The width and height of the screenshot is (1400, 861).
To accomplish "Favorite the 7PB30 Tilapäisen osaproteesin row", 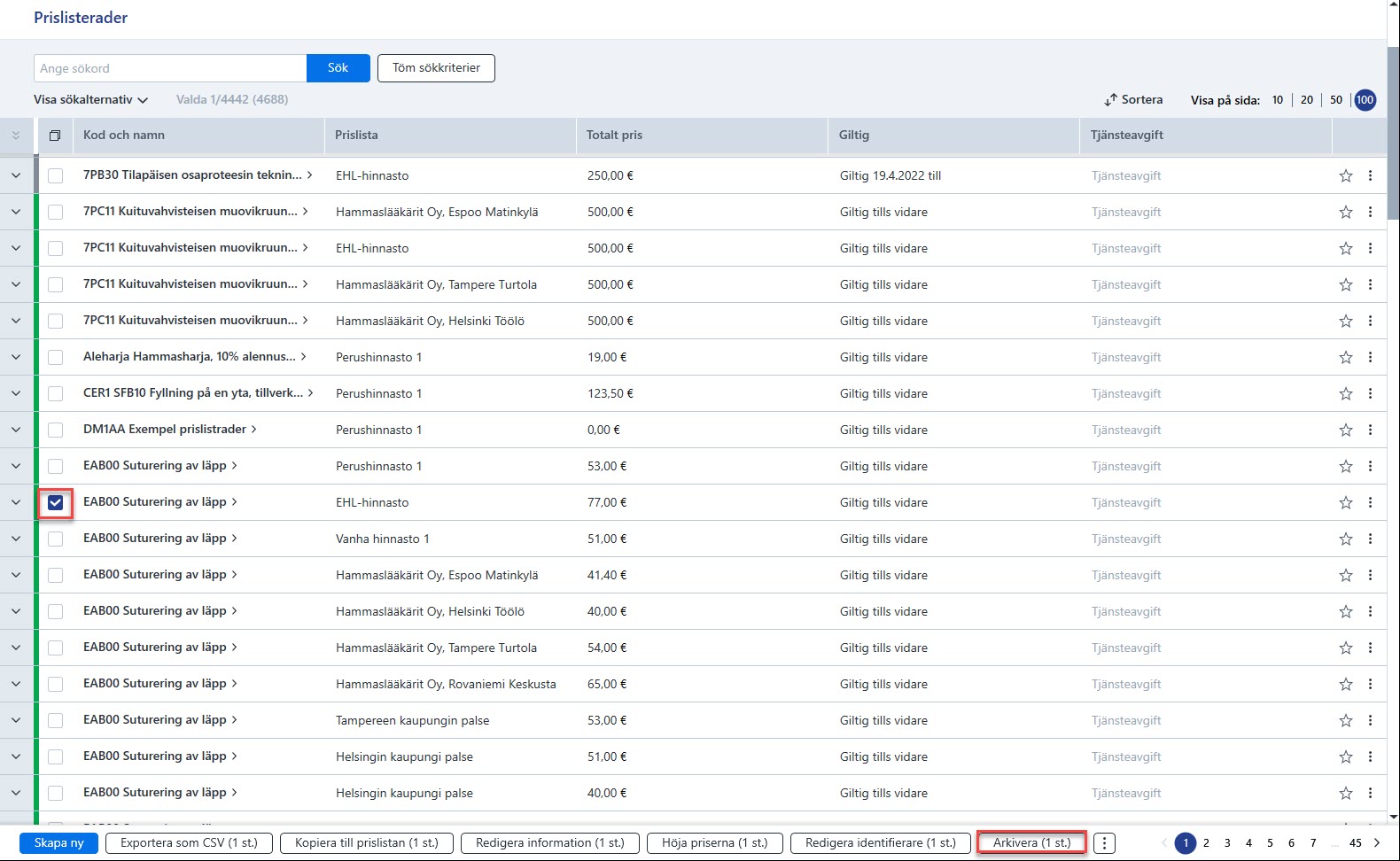I will click(1345, 175).
